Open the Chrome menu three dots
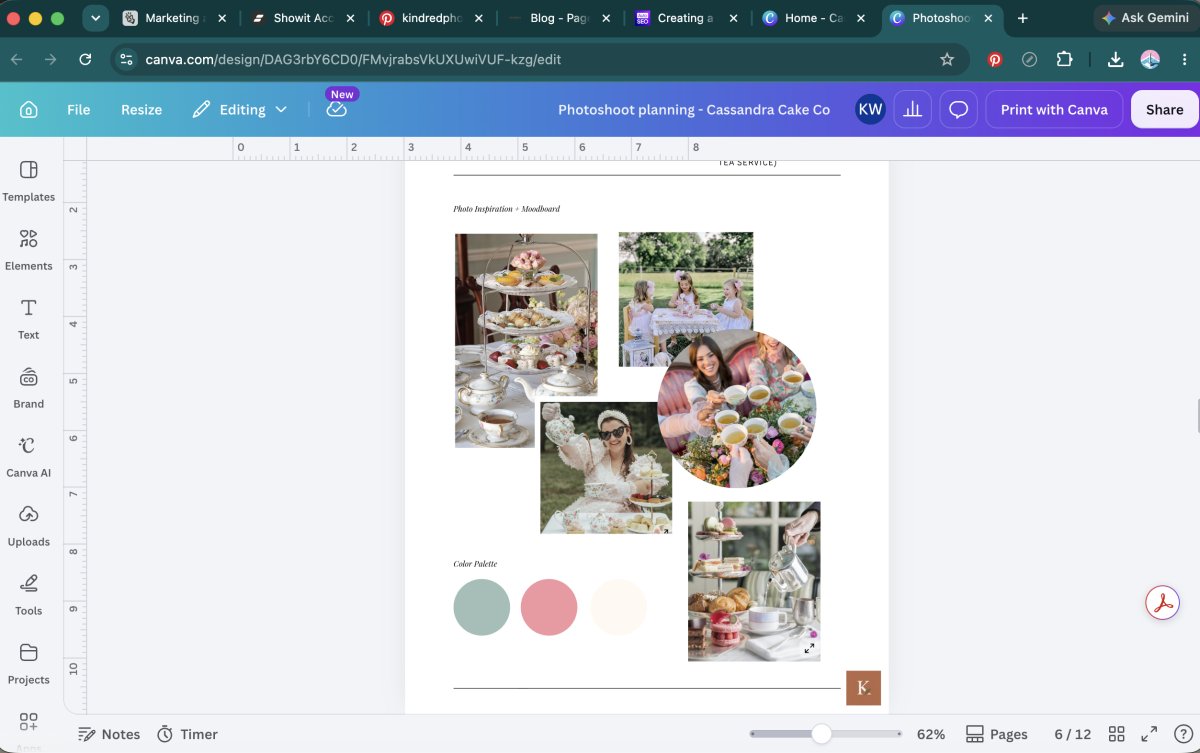 click(x=1184, y=59)
